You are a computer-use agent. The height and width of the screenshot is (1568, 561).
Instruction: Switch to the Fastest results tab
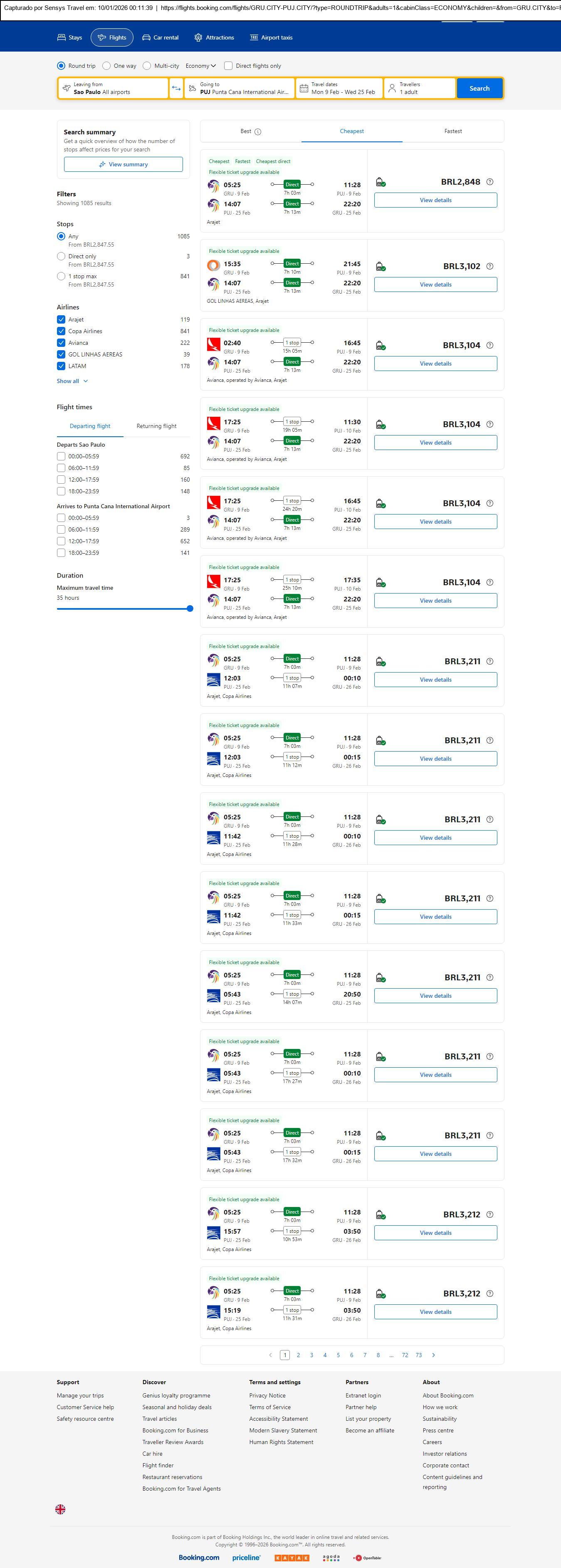click(453, 131)
